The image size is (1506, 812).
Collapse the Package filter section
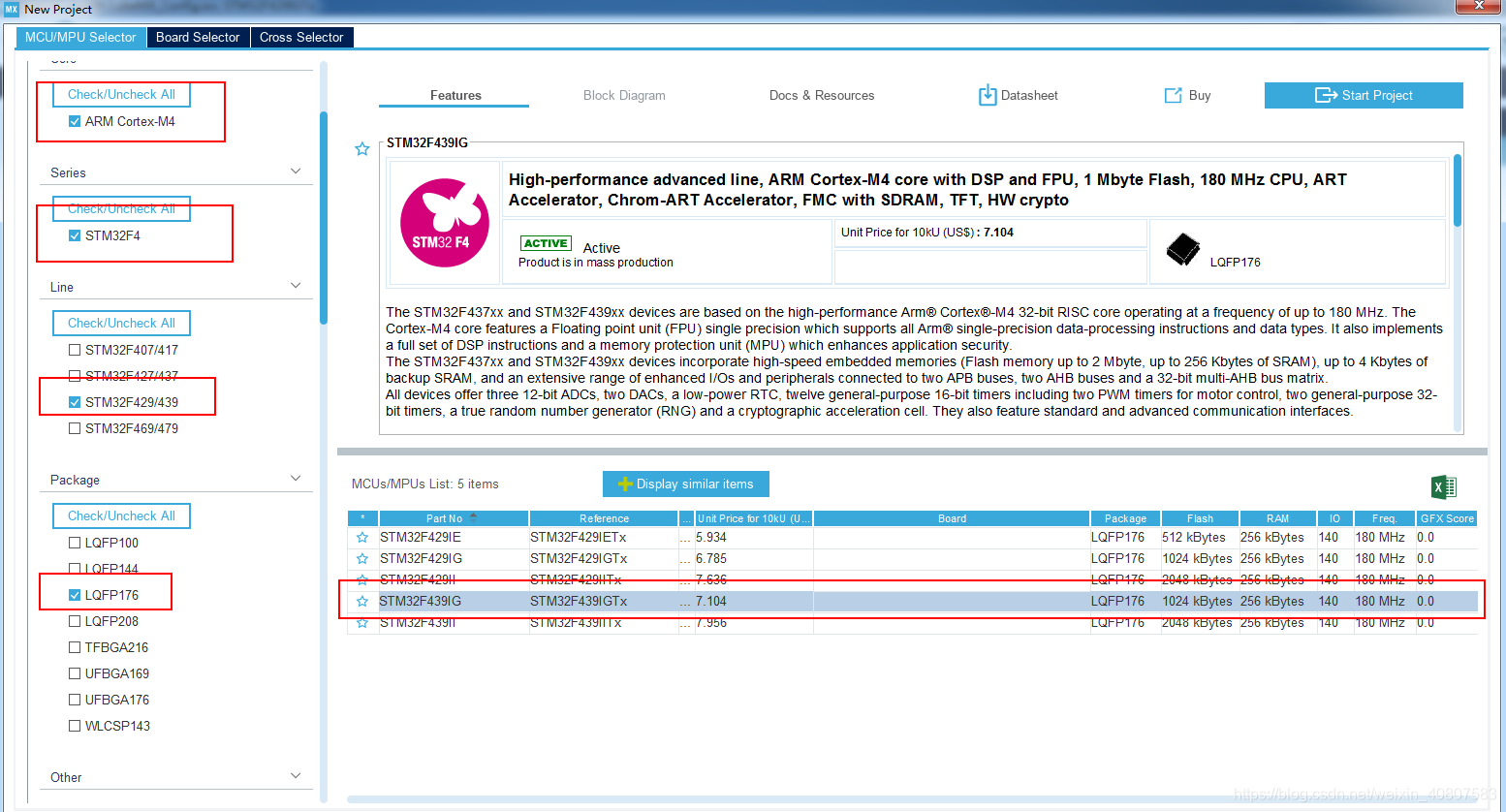pyautogui.click(x=296, y=479)
